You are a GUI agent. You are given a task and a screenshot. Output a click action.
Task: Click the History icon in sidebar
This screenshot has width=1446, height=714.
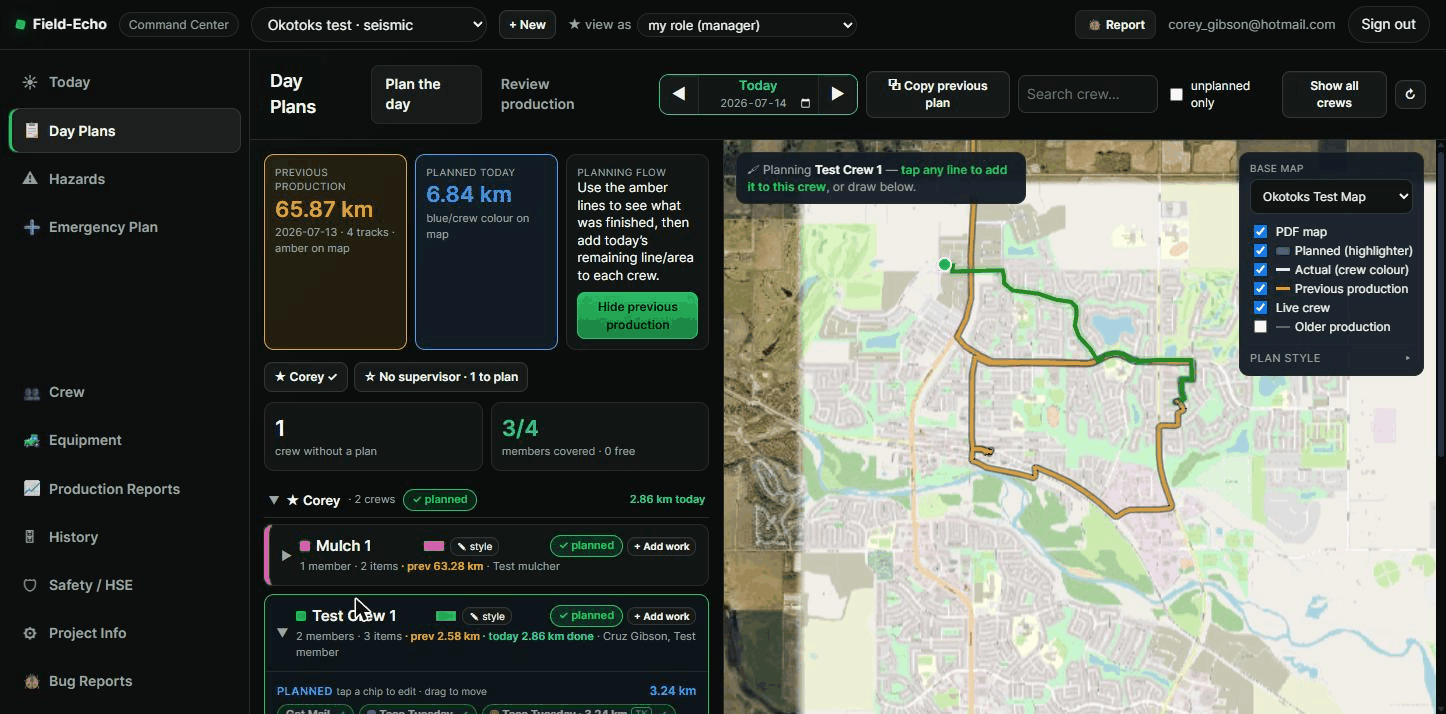(30, 537)
